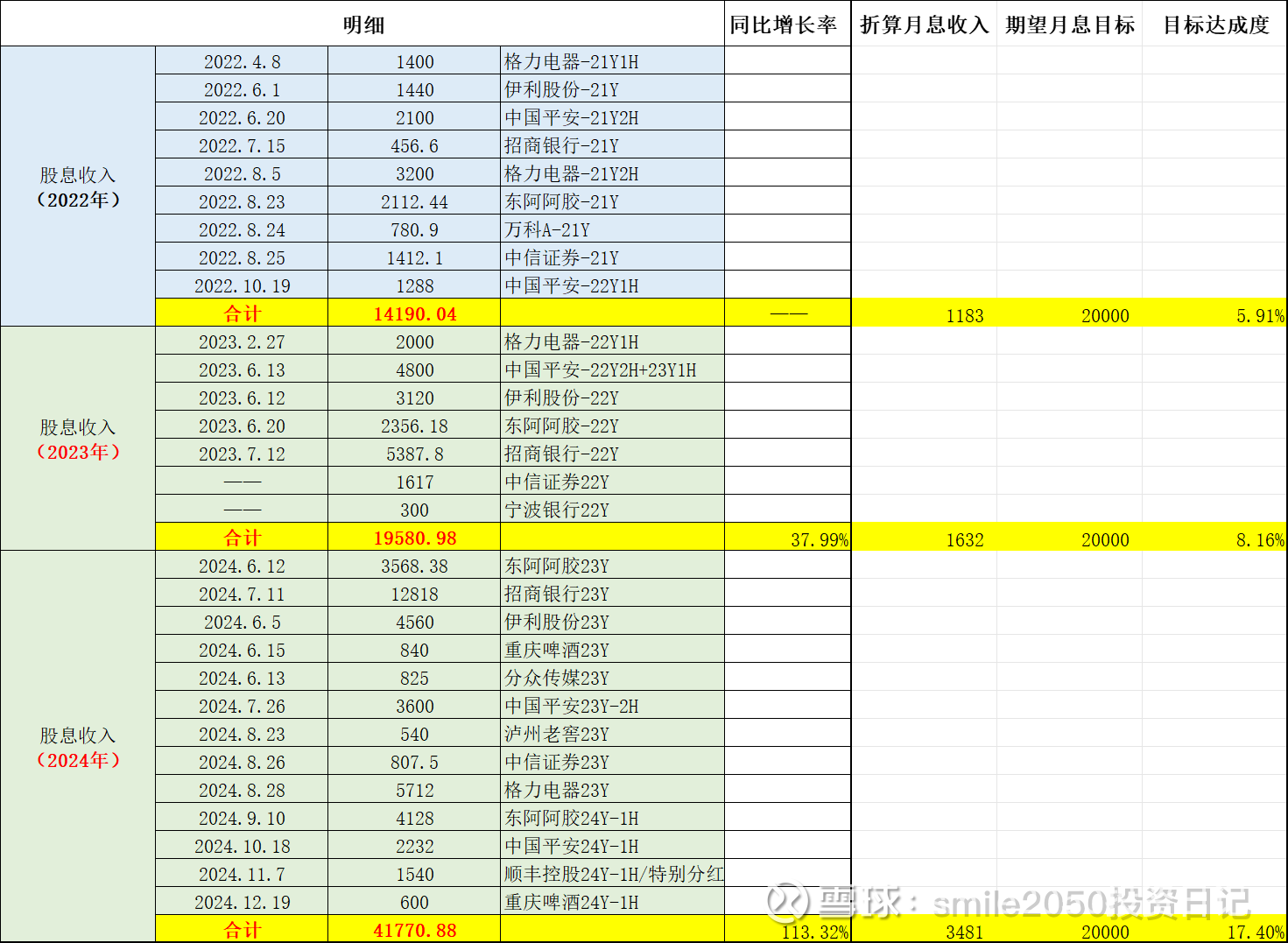Screen dimensions: 1288x943
Task: Click the cell 格力电器23Y
Action: 612,790
